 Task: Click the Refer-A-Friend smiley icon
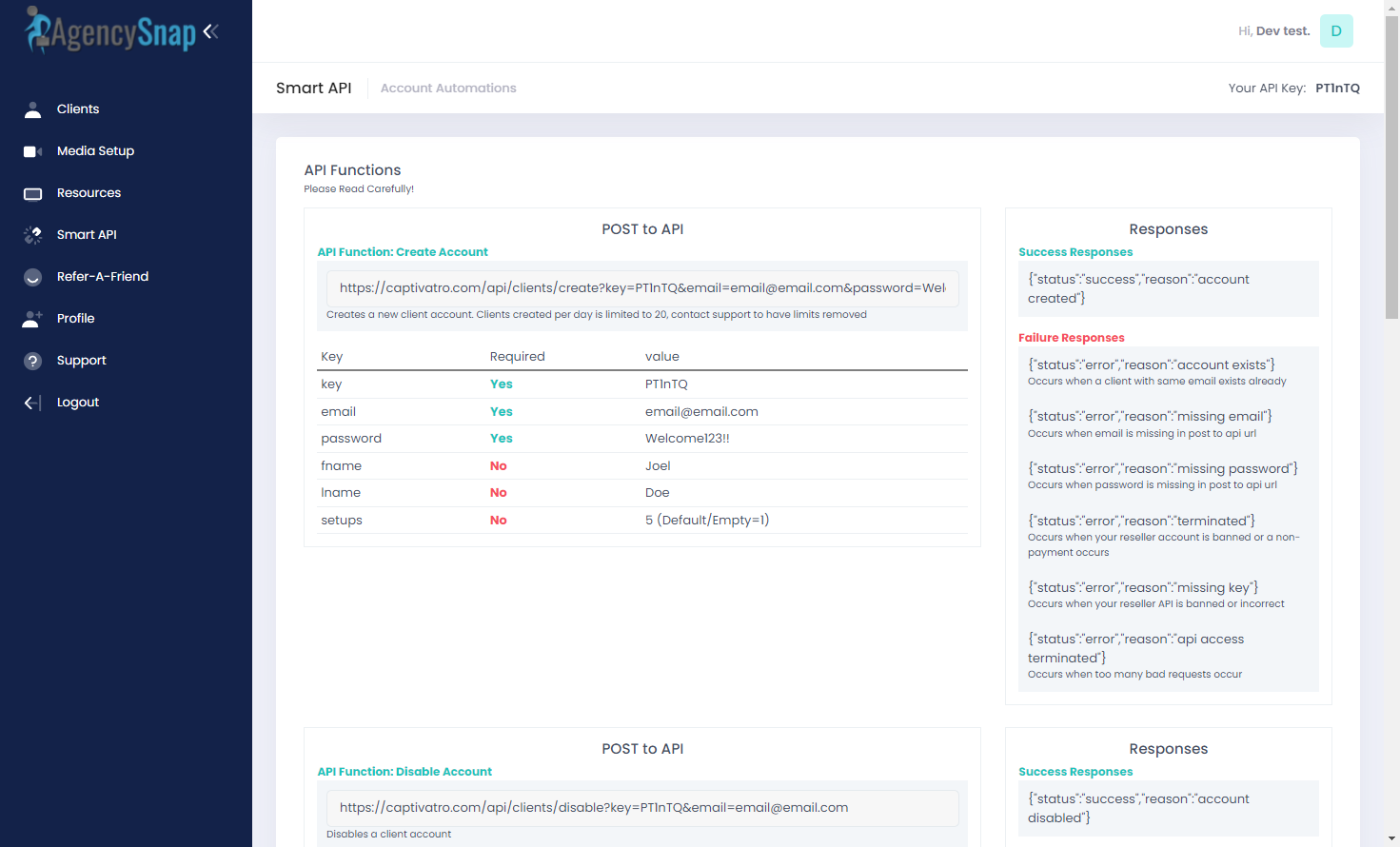point(32,277)
